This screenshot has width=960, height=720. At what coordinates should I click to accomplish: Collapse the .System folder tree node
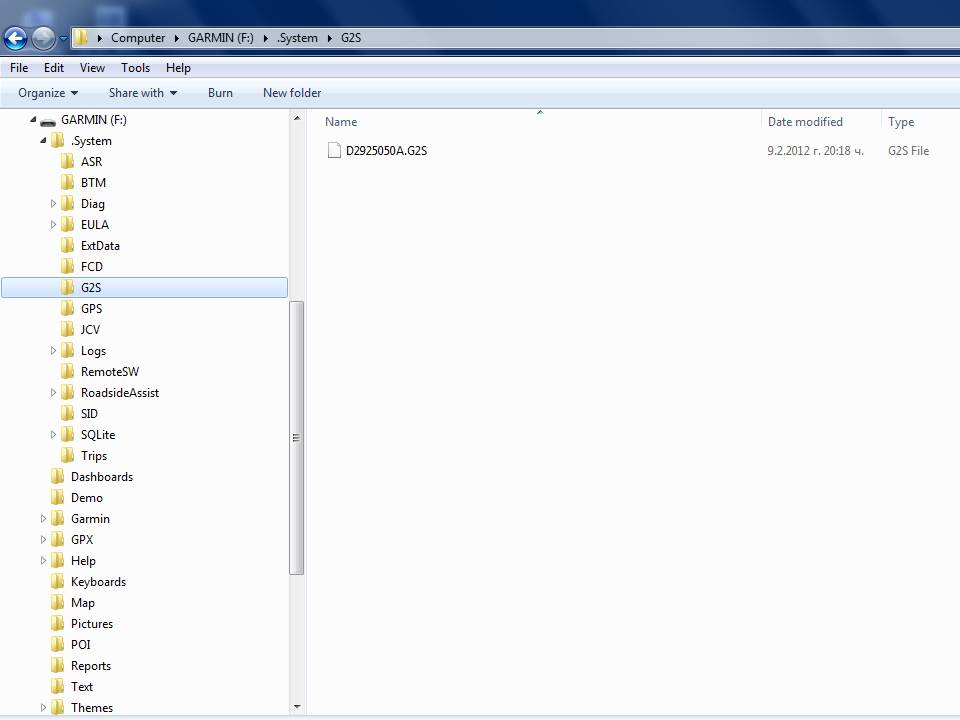click(x=43, y=141)
